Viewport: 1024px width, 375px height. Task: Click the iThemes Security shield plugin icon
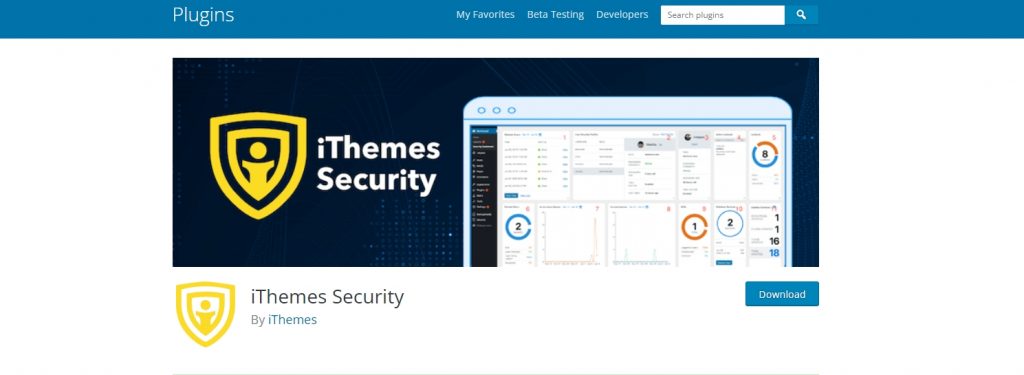point(206,314)
